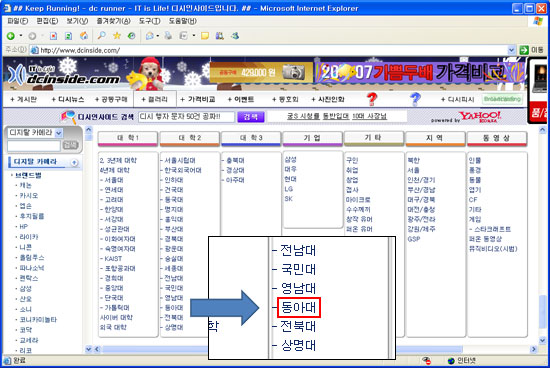Open the 파일(F) menu
The image size is (550, 368).
pos(18,21)
